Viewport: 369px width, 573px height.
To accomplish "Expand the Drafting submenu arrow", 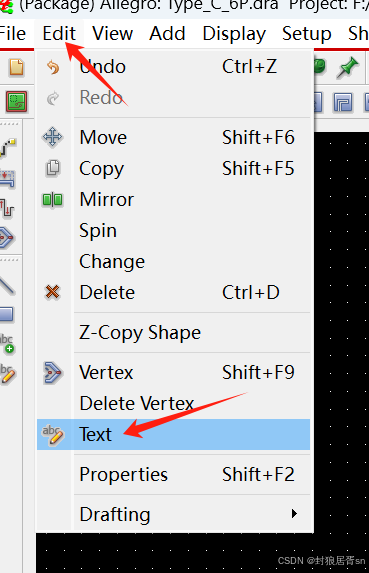I will pos(294,514).
